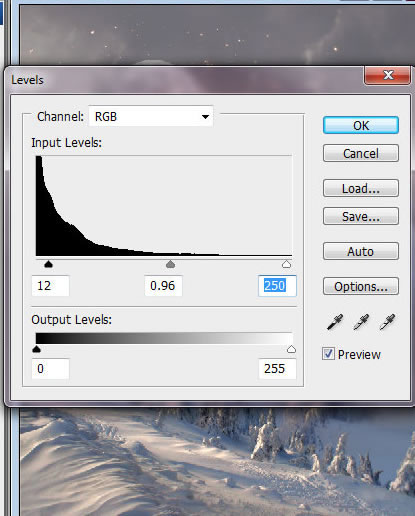Grab the input white point slider

(x=286, y=264)
